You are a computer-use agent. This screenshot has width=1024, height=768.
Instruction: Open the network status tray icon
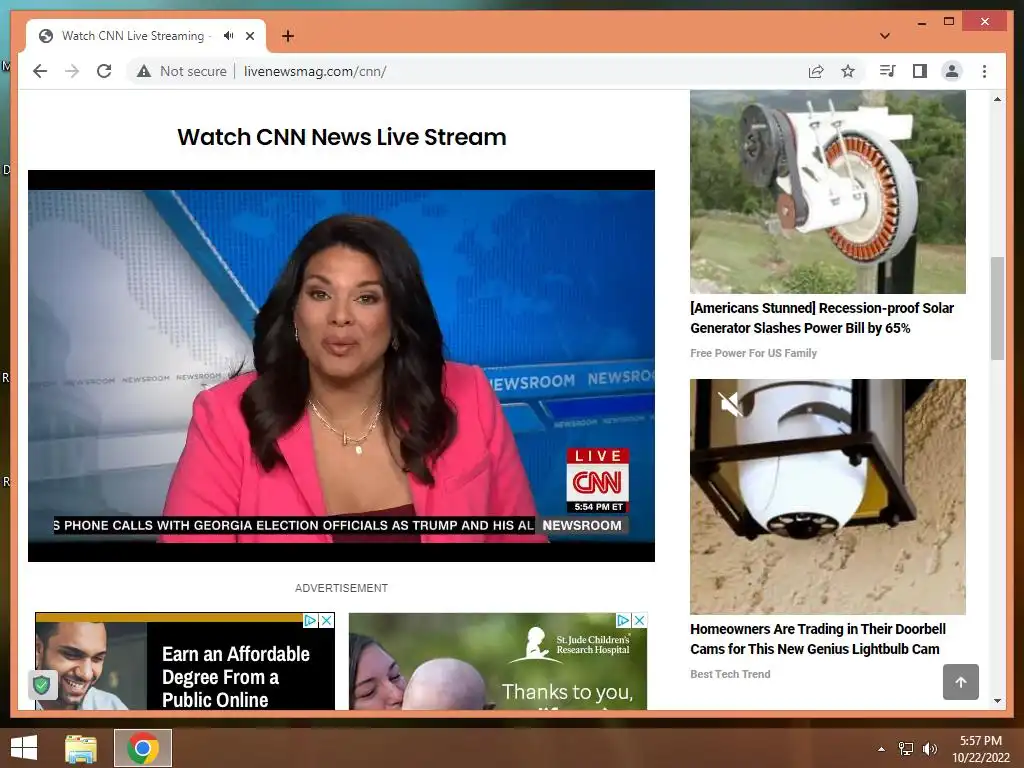click(906, 749)
